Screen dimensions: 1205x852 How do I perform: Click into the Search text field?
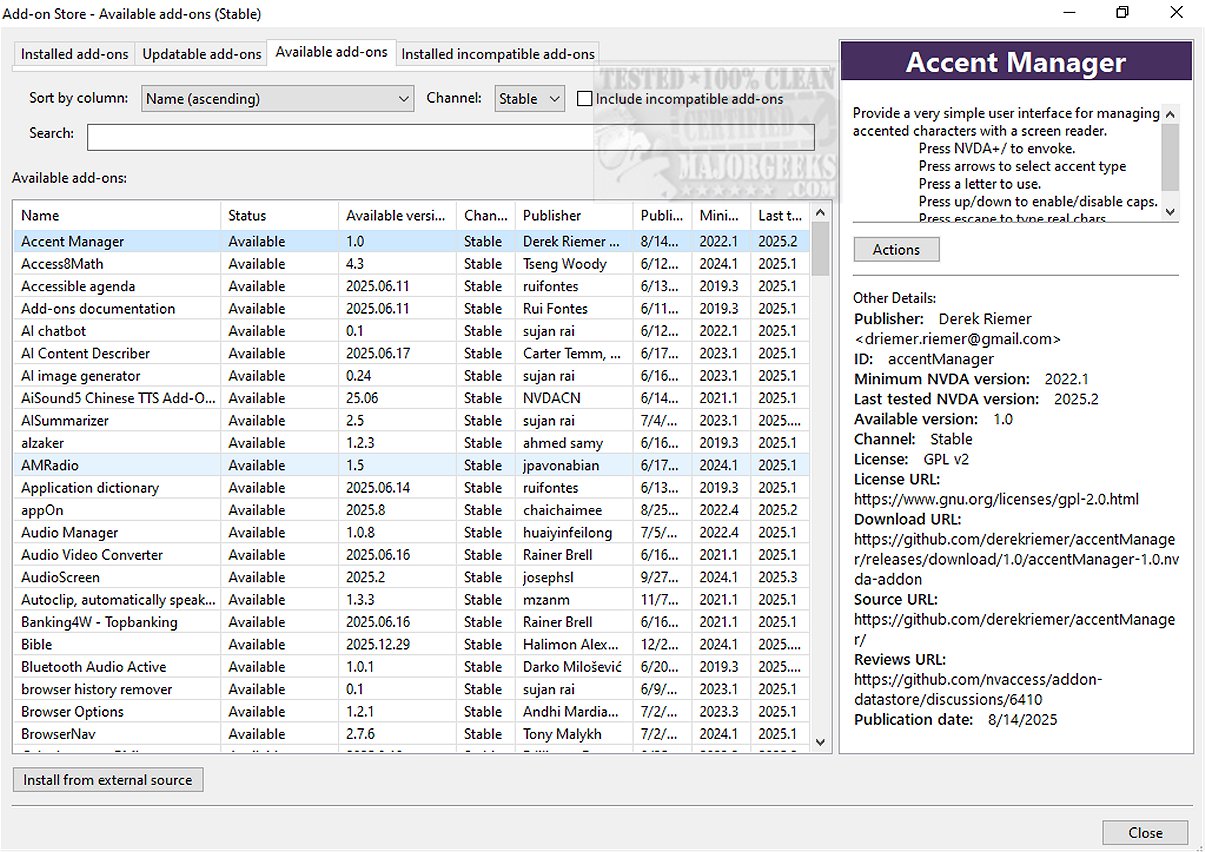tap(450, 137)
